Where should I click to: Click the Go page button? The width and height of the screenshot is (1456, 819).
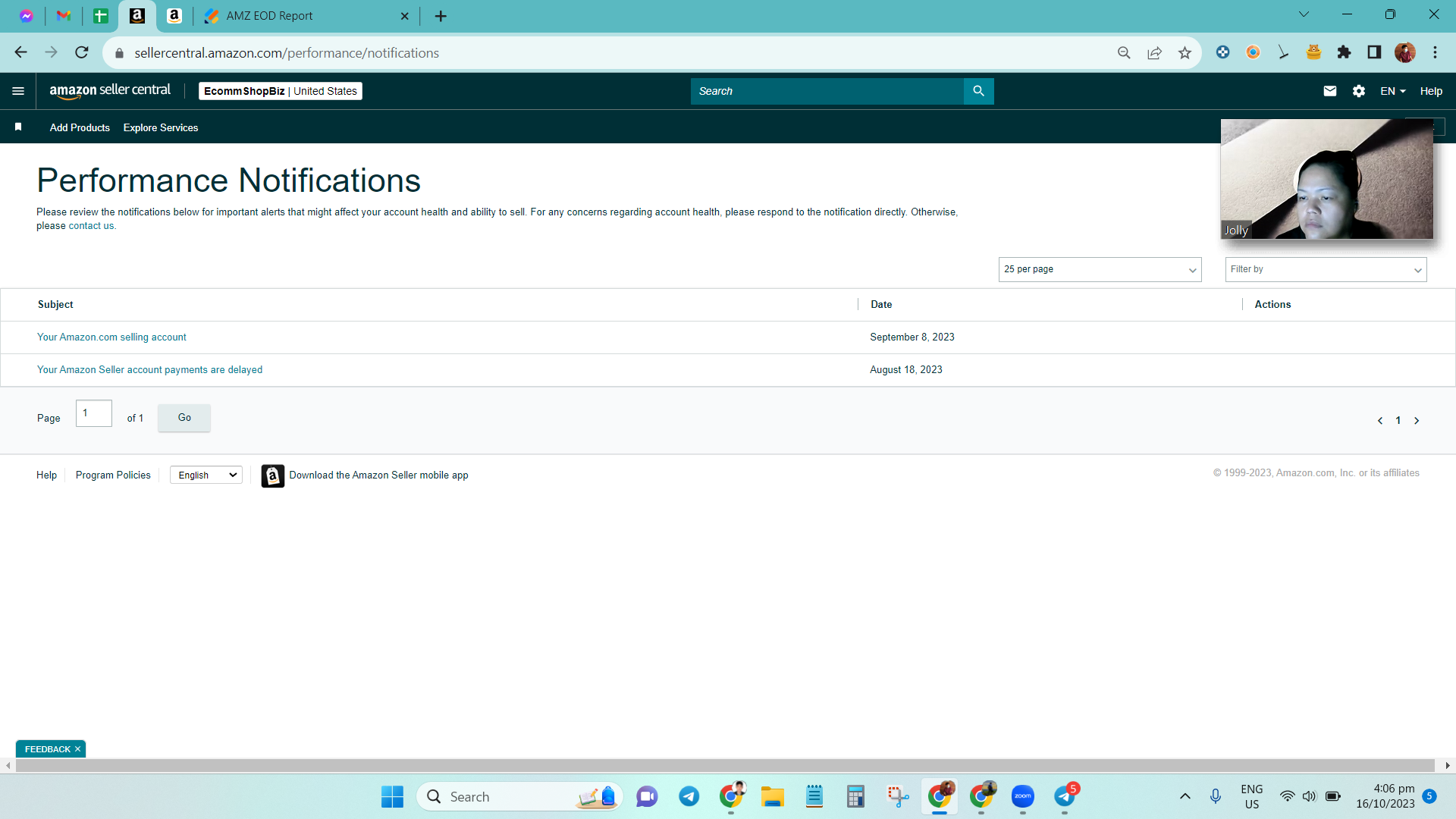coord(184,418)
